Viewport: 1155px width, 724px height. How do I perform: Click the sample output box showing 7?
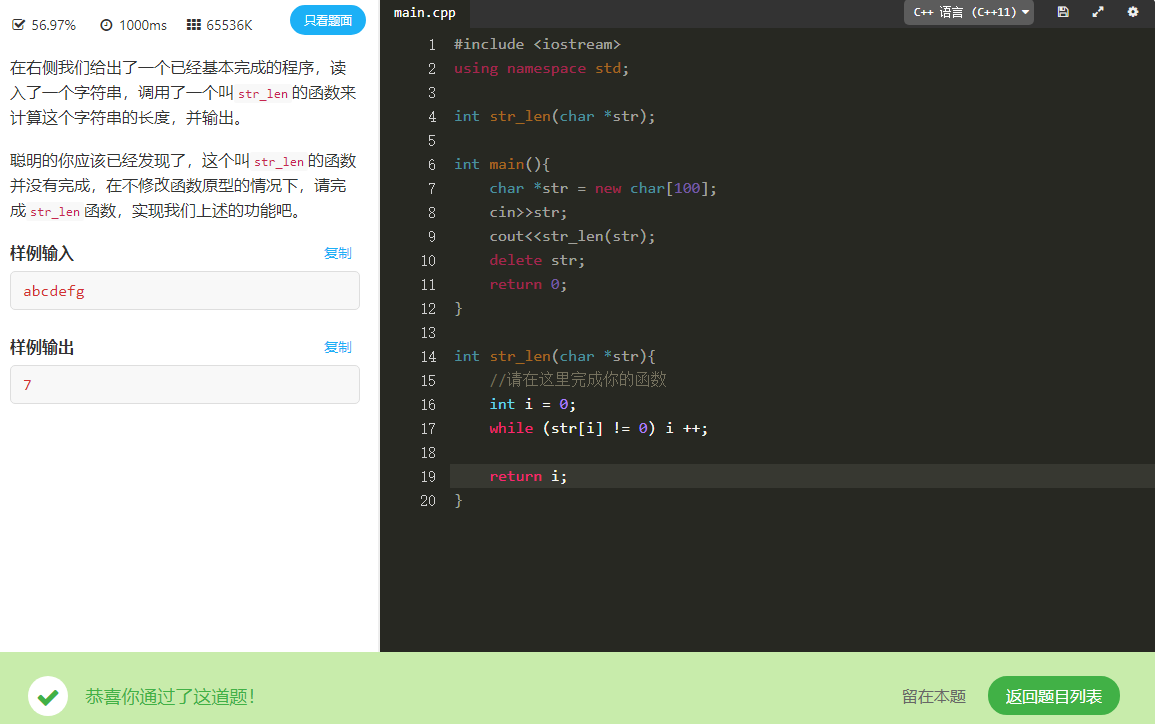185,384
